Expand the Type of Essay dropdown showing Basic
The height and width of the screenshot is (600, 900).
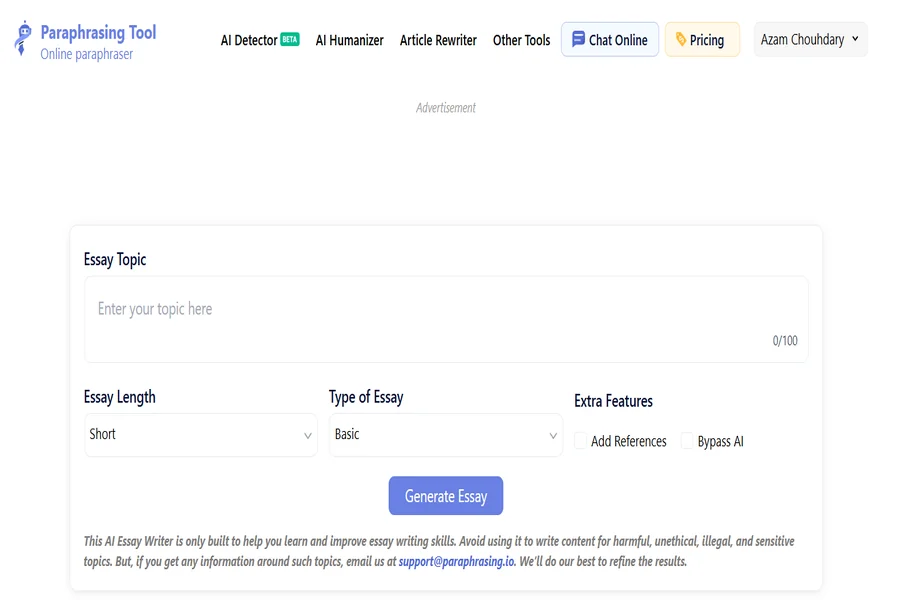tap(445, 435)
